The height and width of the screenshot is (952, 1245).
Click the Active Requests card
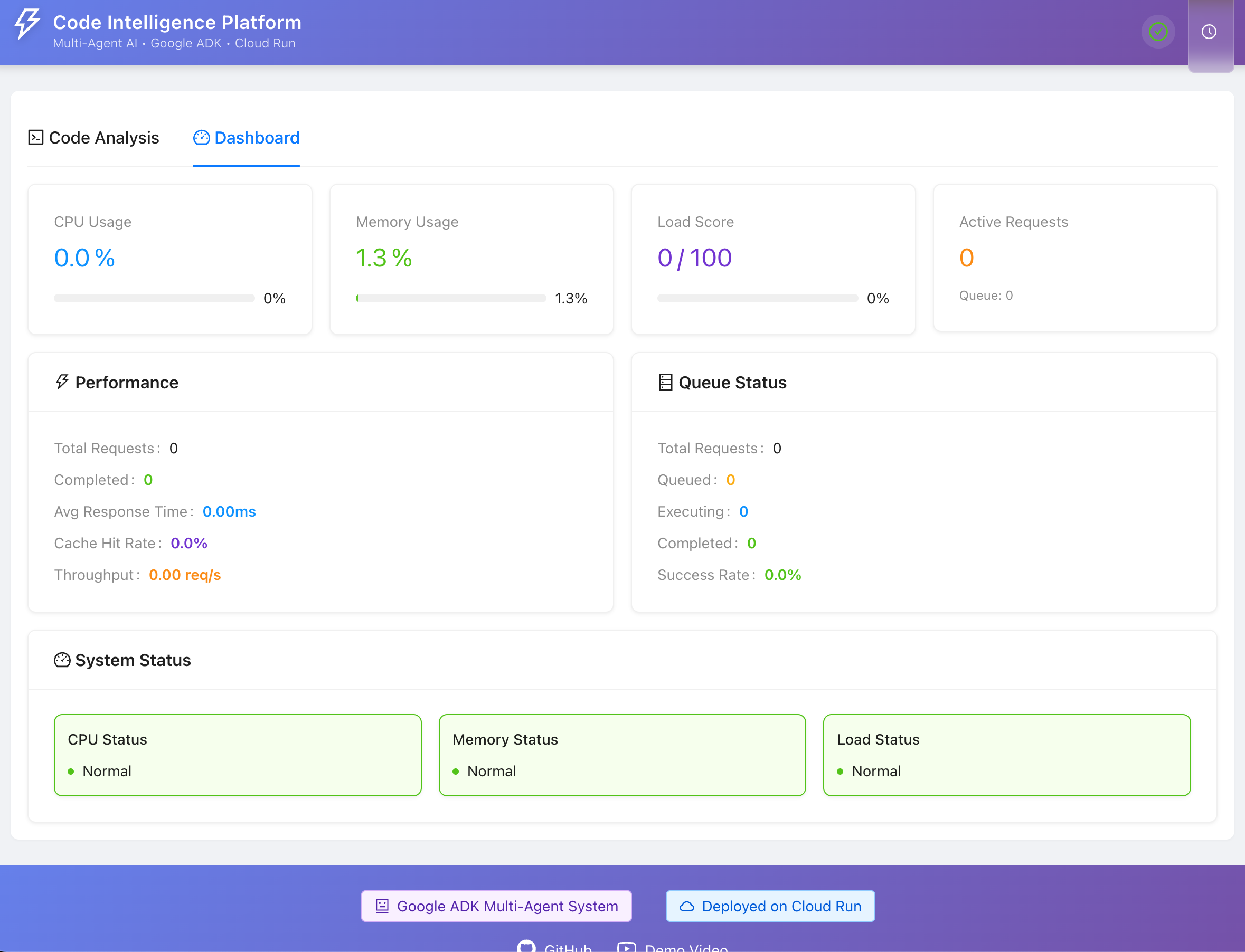(x=1074, y=258)
